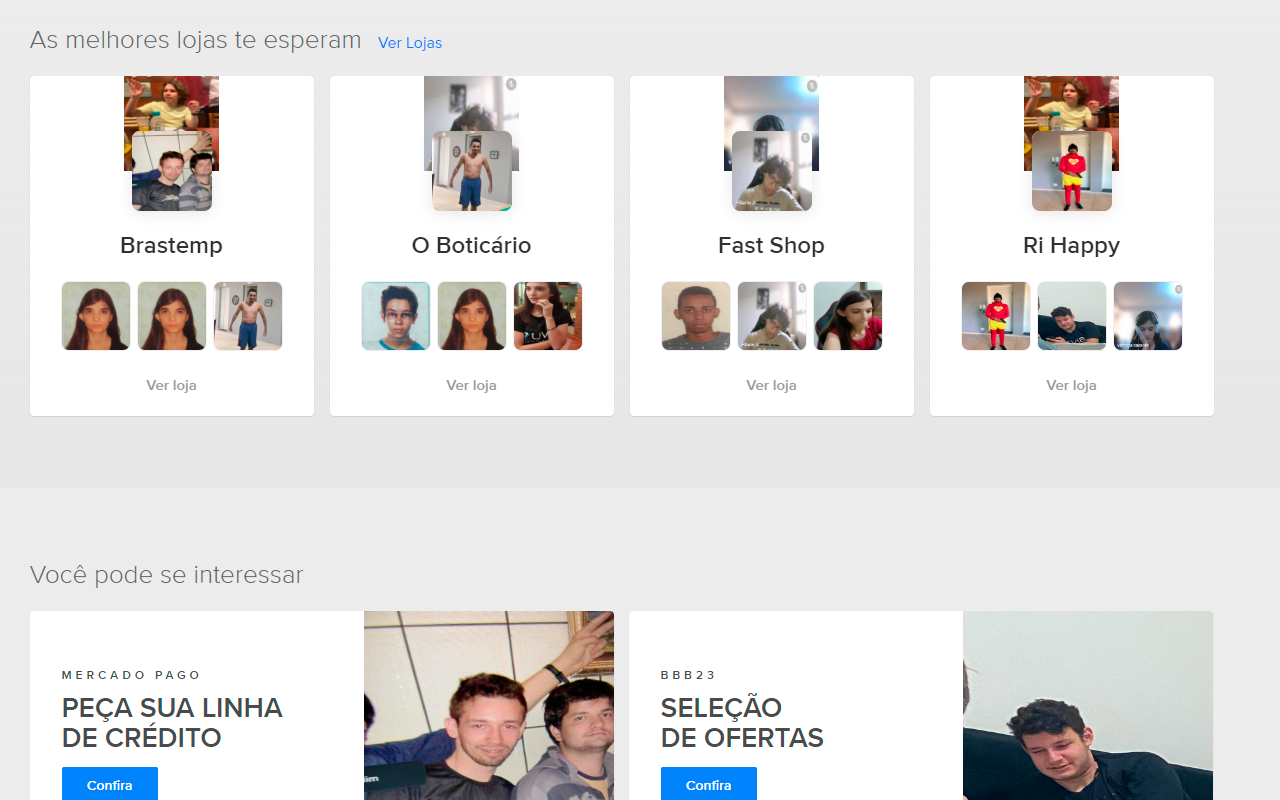Select first product thumbnail under O Boticário
The image size is (1280, 800).
click(x=396, y=316)
